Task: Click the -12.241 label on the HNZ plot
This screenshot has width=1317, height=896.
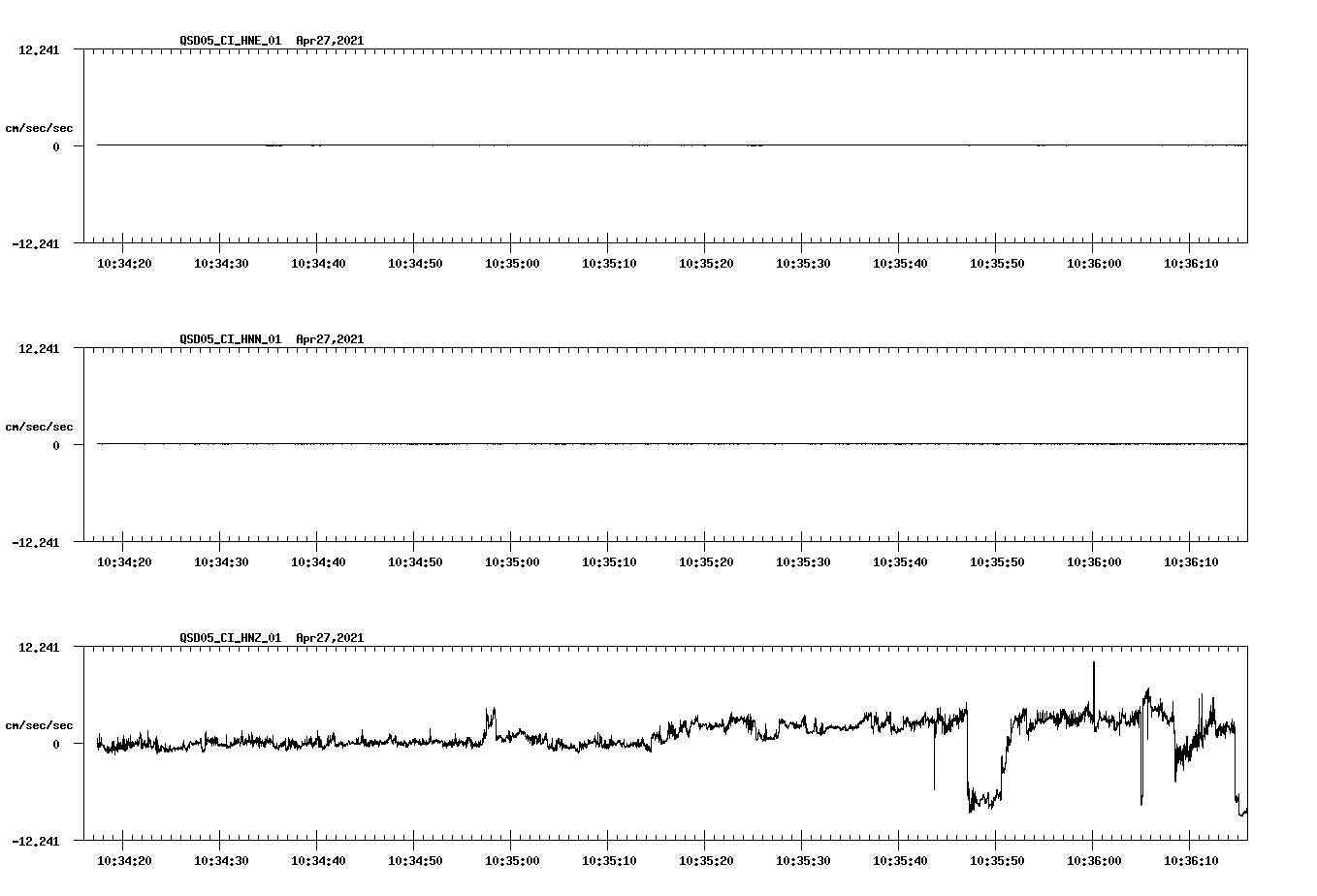Action: pyautogui.click(x=36, y=843)
